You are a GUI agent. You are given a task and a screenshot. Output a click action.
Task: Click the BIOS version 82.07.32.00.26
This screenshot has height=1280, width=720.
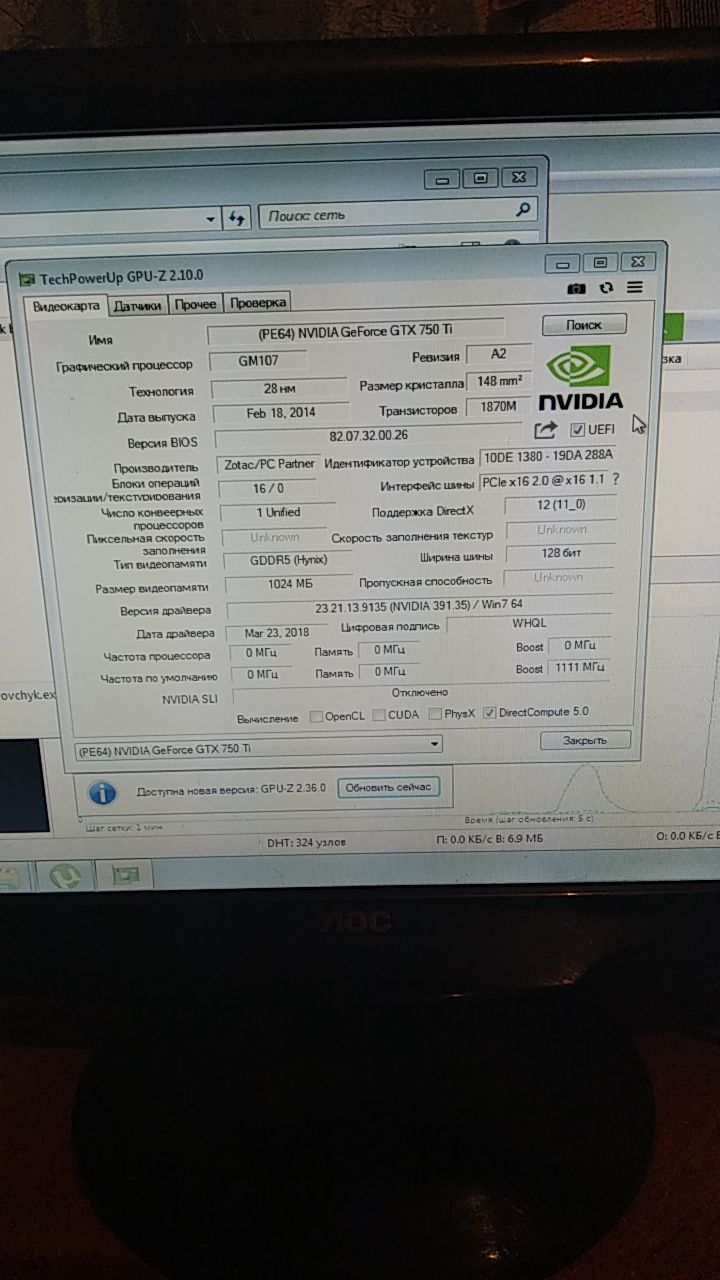pyautogui.click(x=368, y=436)
